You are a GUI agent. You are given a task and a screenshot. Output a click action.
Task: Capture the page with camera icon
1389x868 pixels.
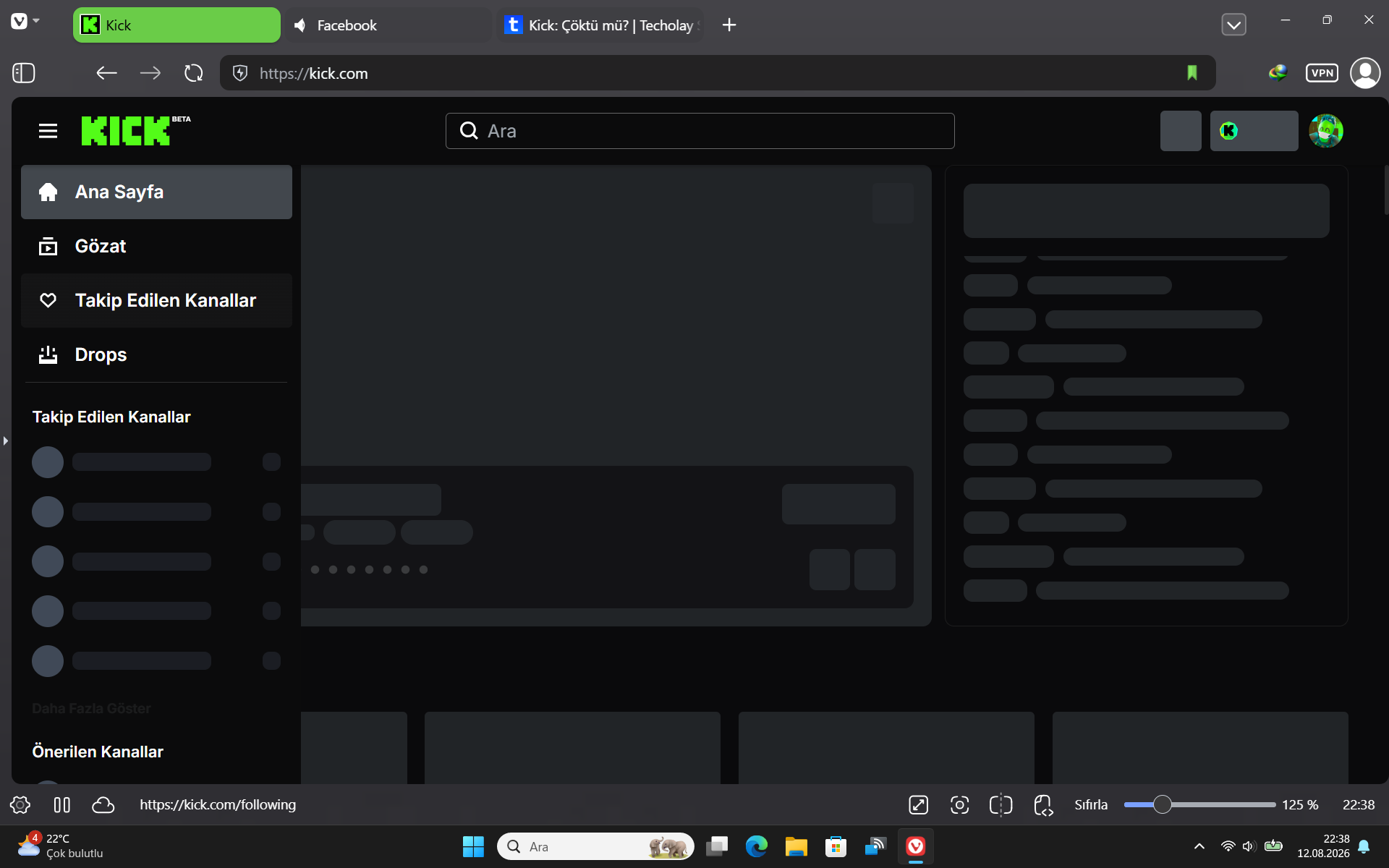[960, 804]
